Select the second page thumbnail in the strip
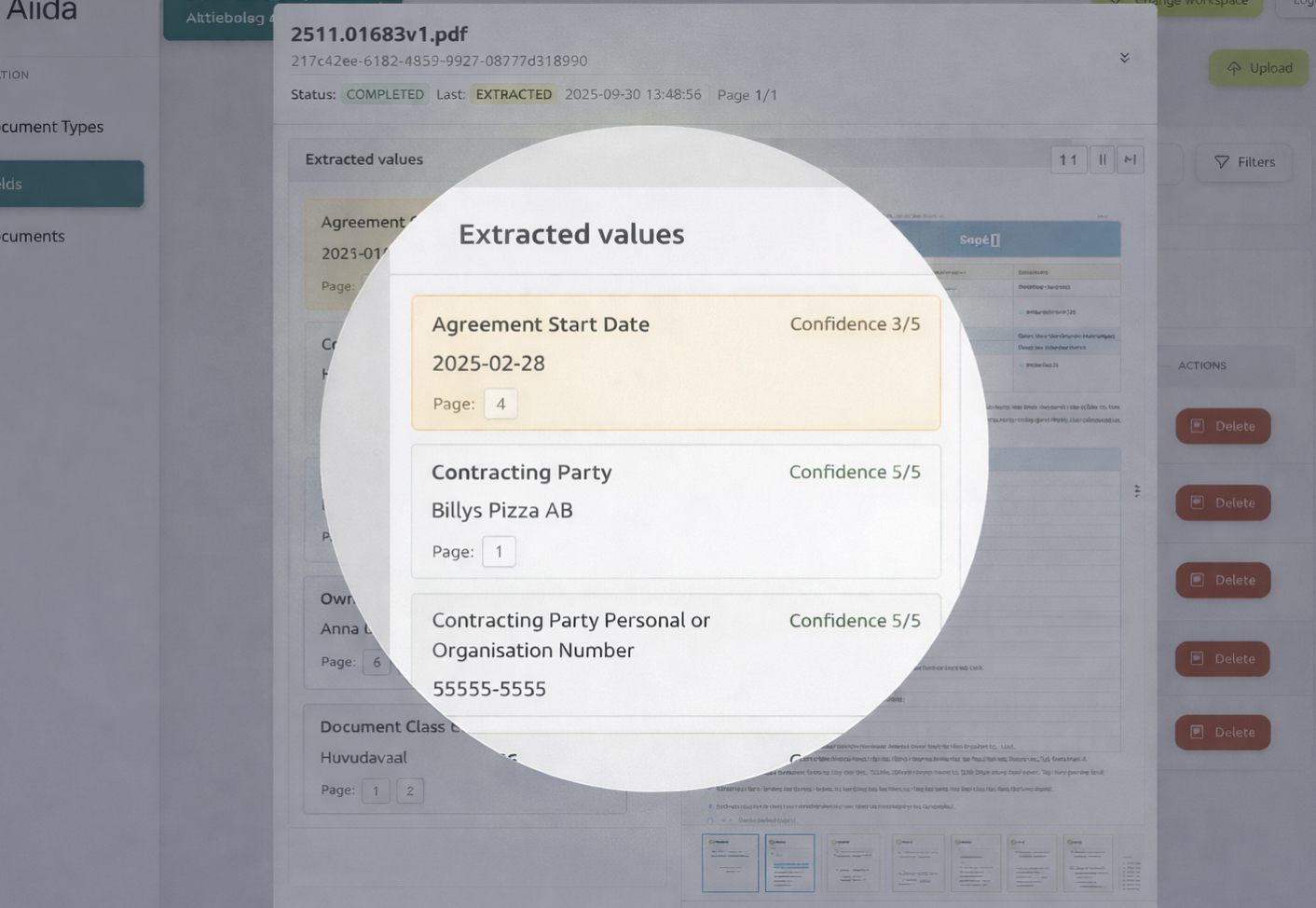Screen dimensions: 1316x908 pyautogui.click(x=790, y=863)
